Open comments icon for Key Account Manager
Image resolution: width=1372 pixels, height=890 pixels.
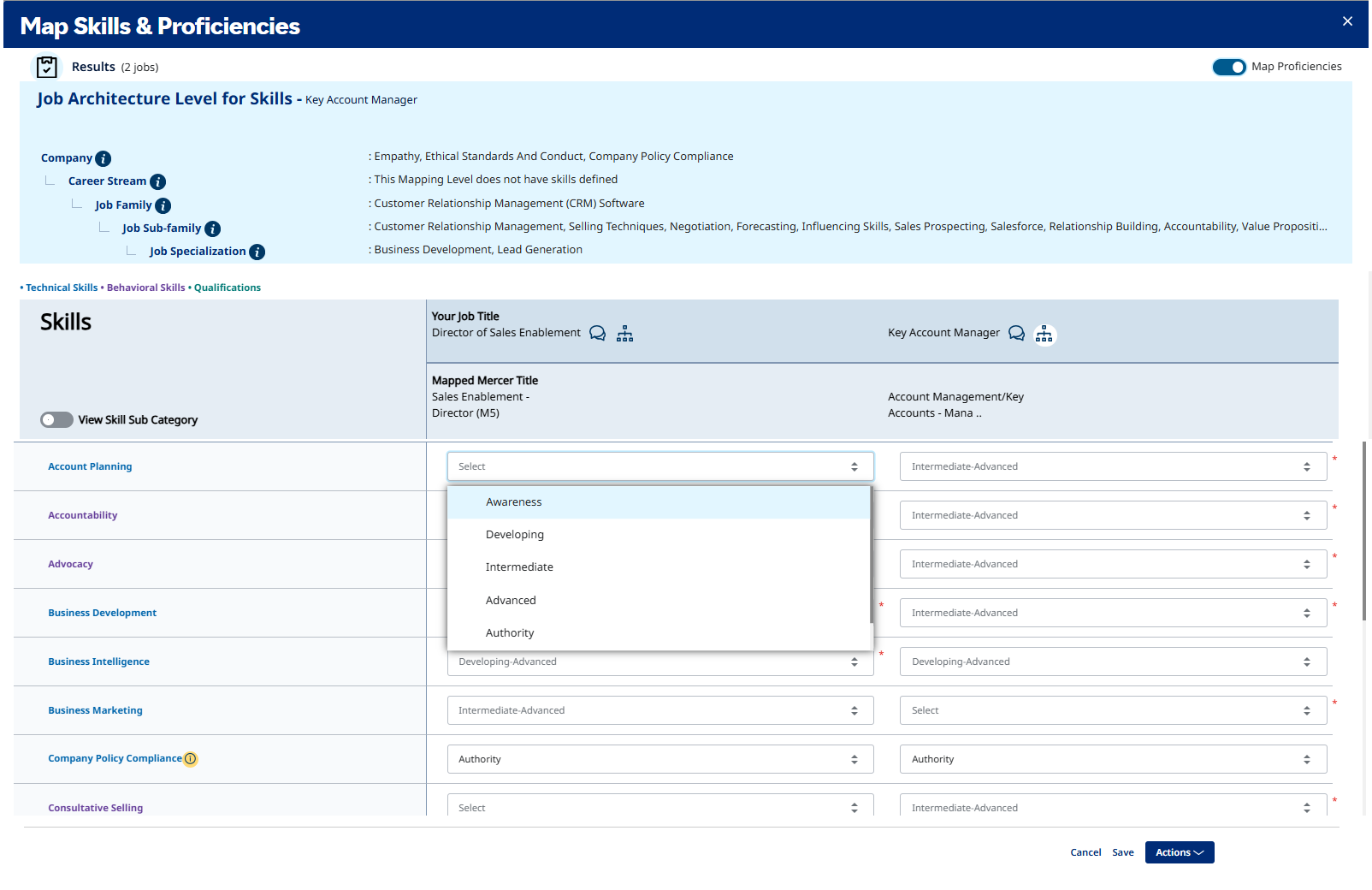point(1017,333)
